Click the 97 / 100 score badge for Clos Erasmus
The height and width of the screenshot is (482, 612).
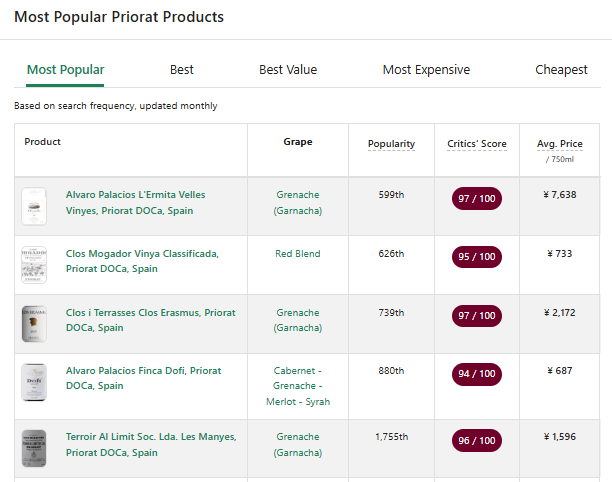coord(477,316)
